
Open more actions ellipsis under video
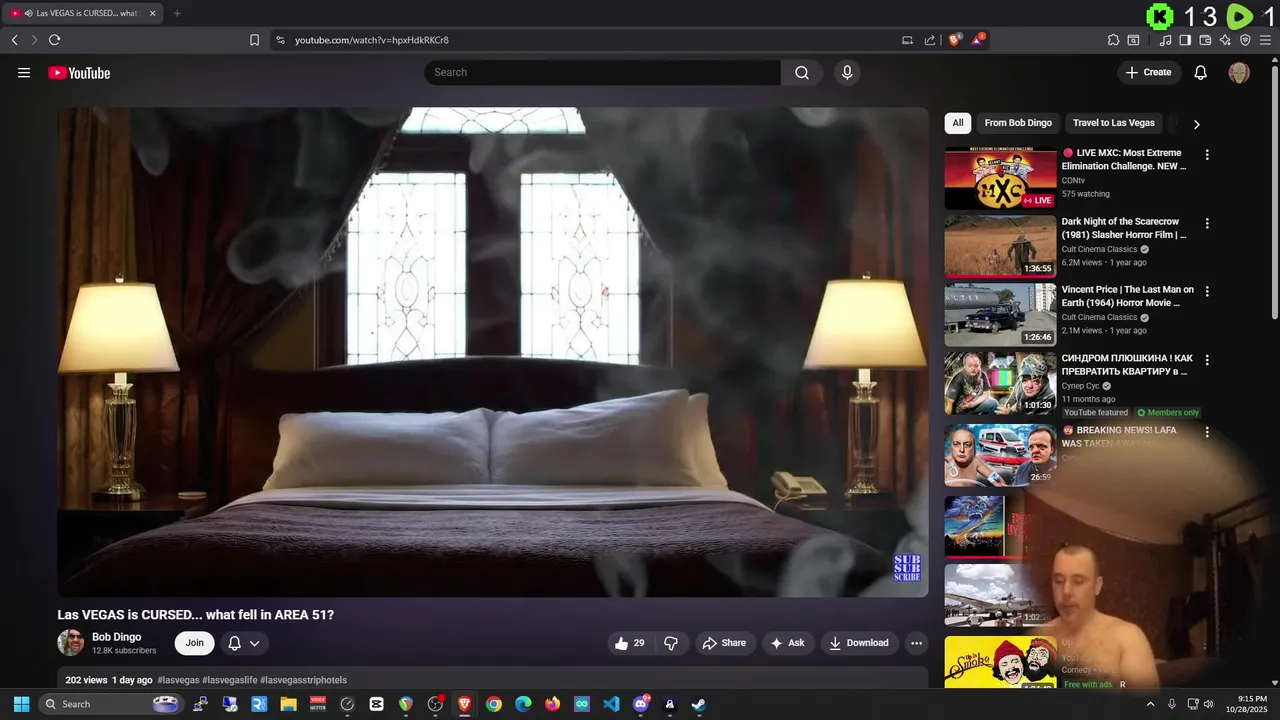click(x=916, y=643)
